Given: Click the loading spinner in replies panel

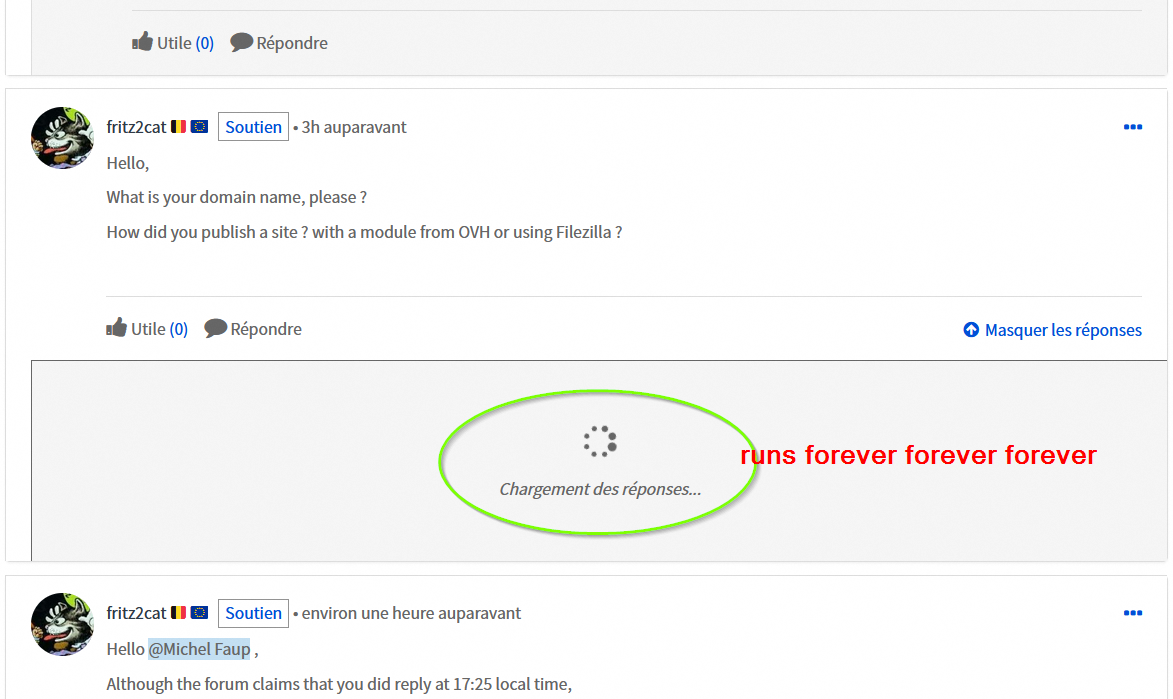Looking at the screenshot, I should click(600, 442).
